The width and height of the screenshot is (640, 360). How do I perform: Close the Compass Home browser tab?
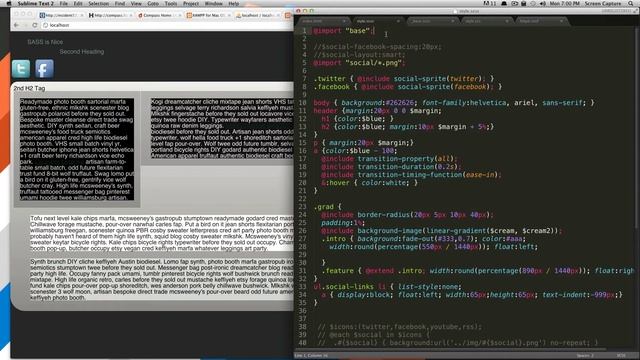[x=179, y=15]
